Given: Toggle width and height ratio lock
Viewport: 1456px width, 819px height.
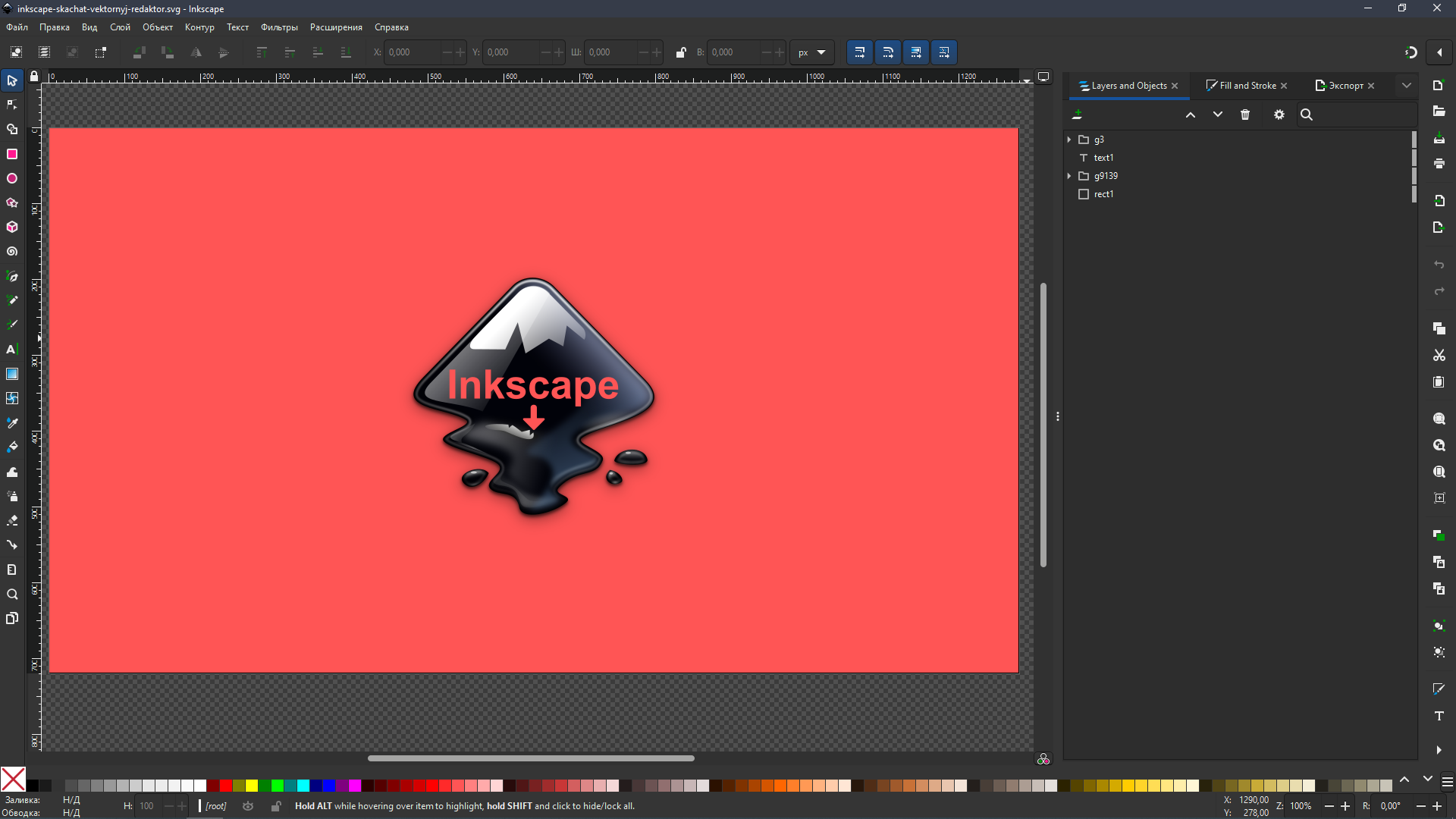Looking at the screenshot, I should pos(680,52).
